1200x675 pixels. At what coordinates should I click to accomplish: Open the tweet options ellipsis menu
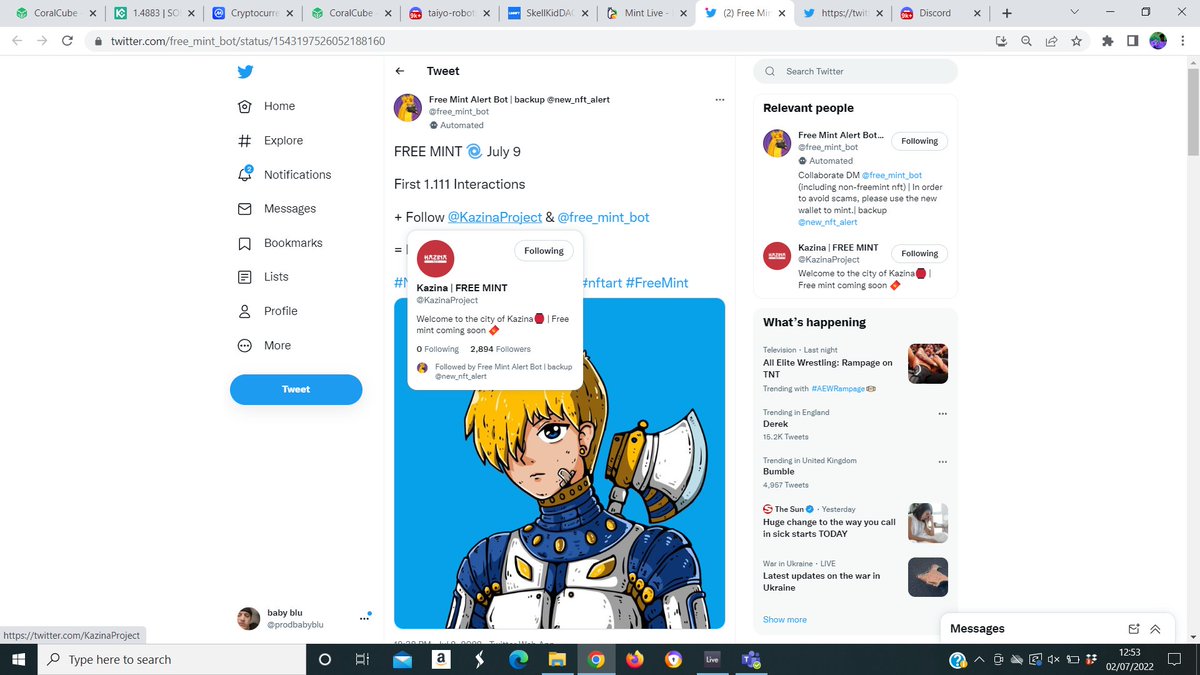pos(720,100)
